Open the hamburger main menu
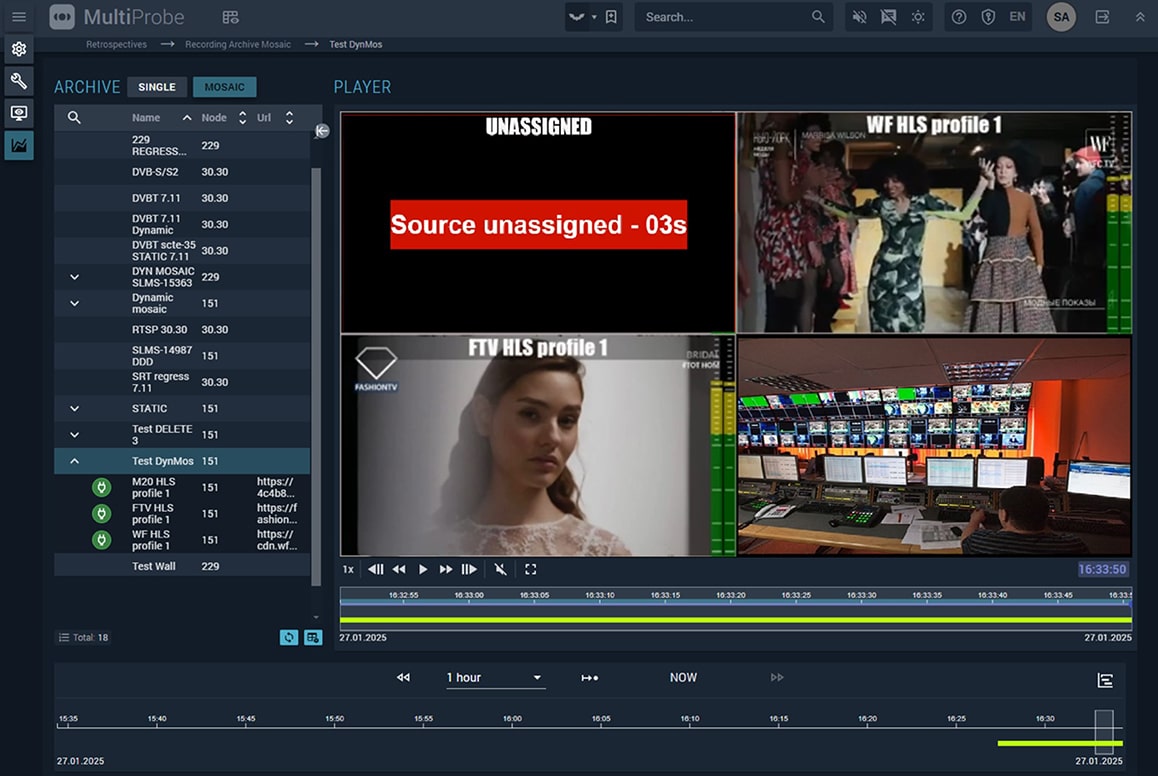 tap(18, 16)
